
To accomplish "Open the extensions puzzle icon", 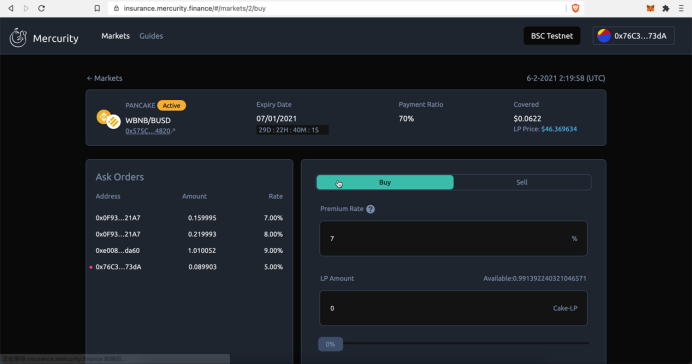I will (666, 8).
